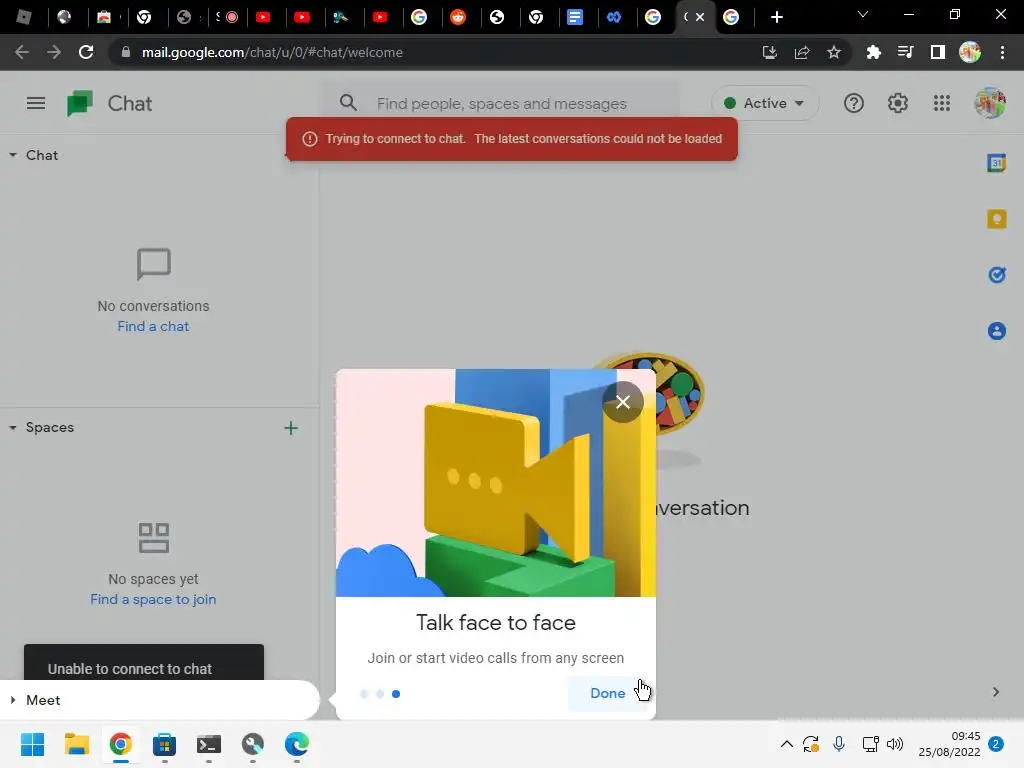Switch to the last Google tab

coord(731,17)
